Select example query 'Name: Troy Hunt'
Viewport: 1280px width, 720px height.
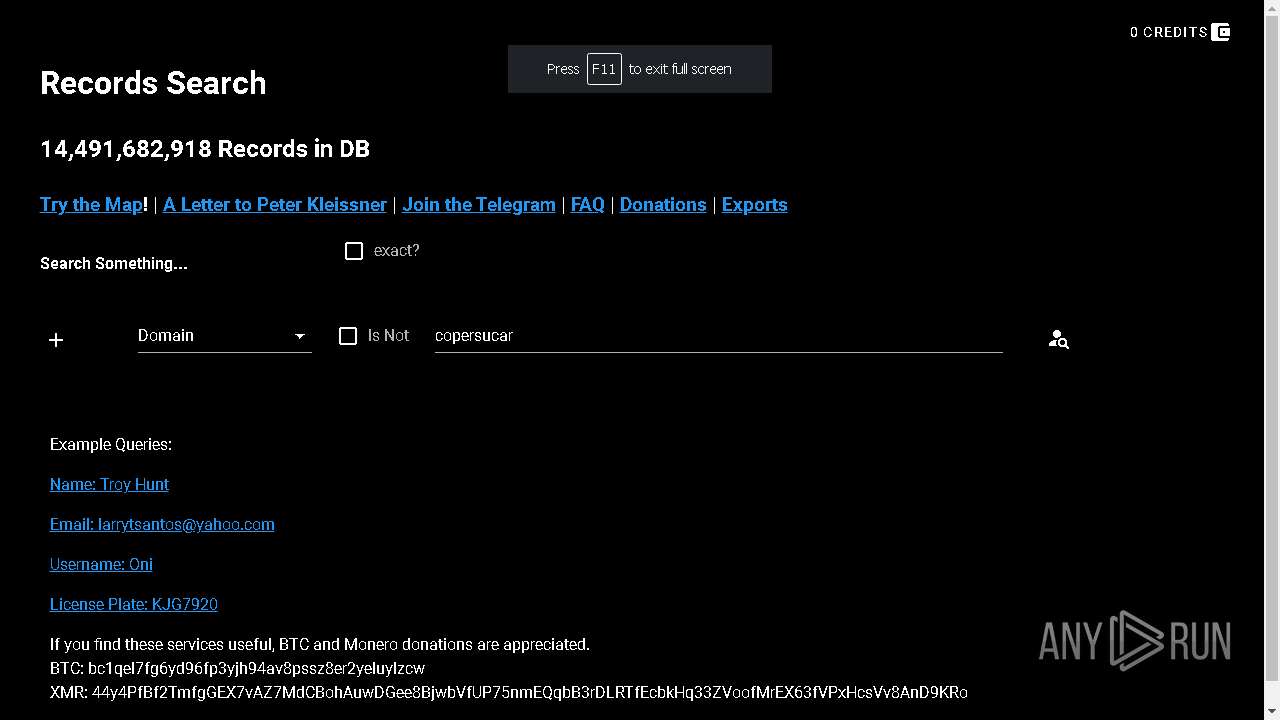109,484
